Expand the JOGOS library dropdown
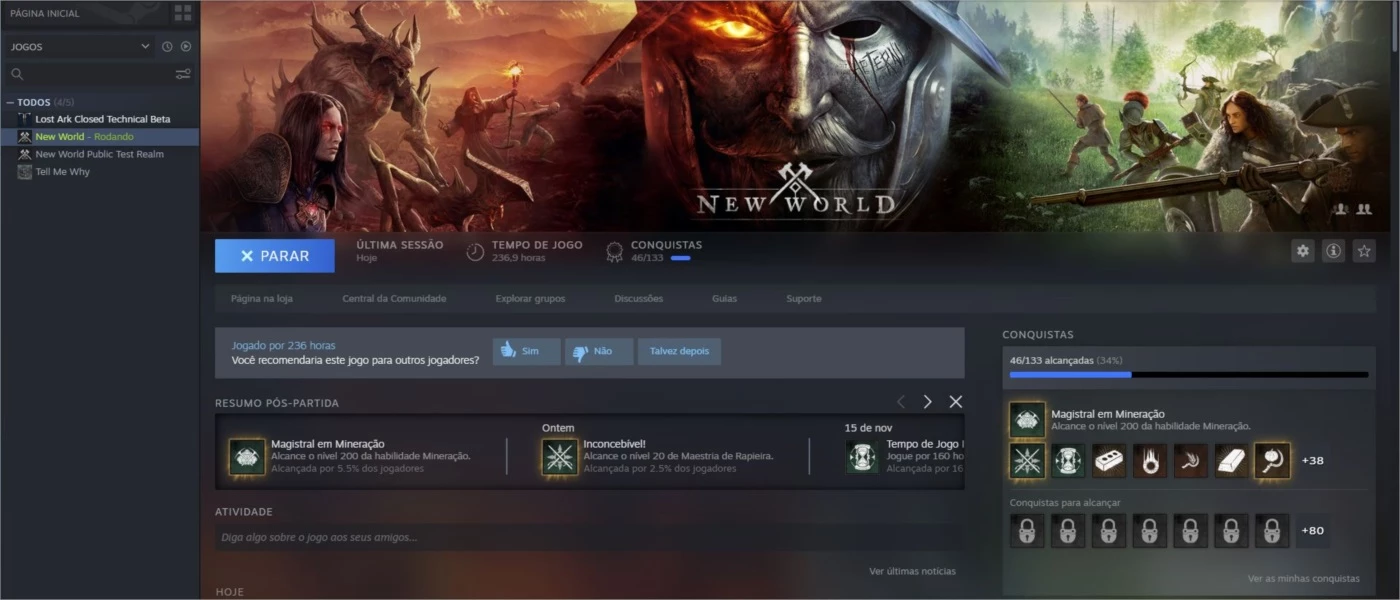This screenshot has width=1400, height=600. [81, 46]
